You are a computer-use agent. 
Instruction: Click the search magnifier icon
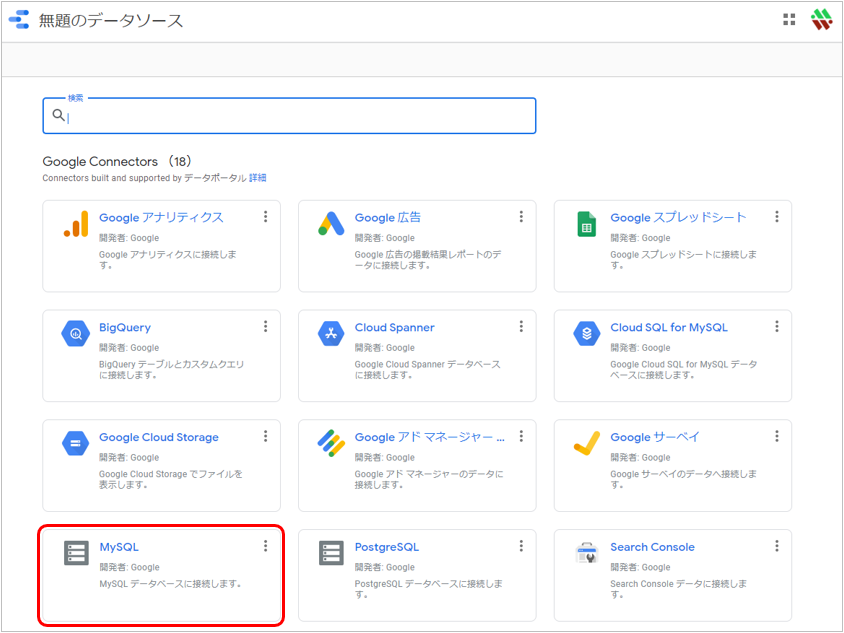pos(58,115)
